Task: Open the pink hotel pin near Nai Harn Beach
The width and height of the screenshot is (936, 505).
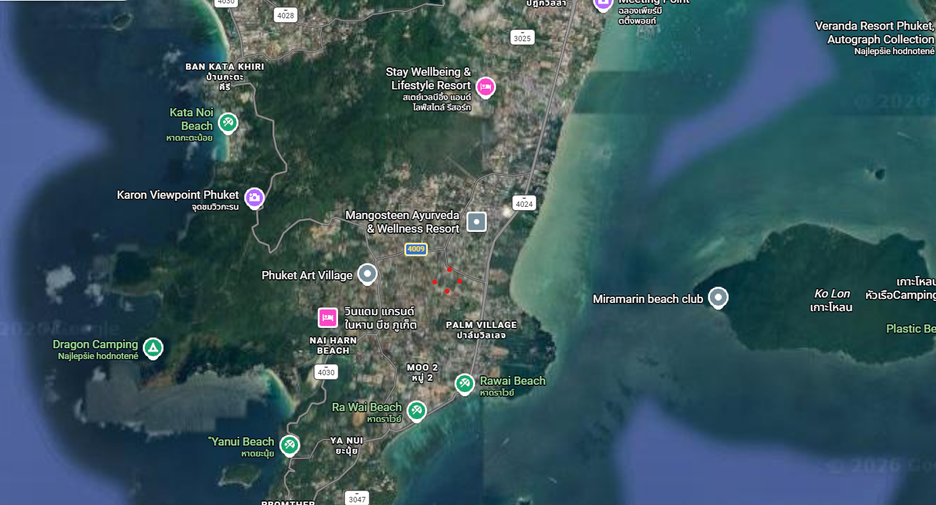Action: 328,318
